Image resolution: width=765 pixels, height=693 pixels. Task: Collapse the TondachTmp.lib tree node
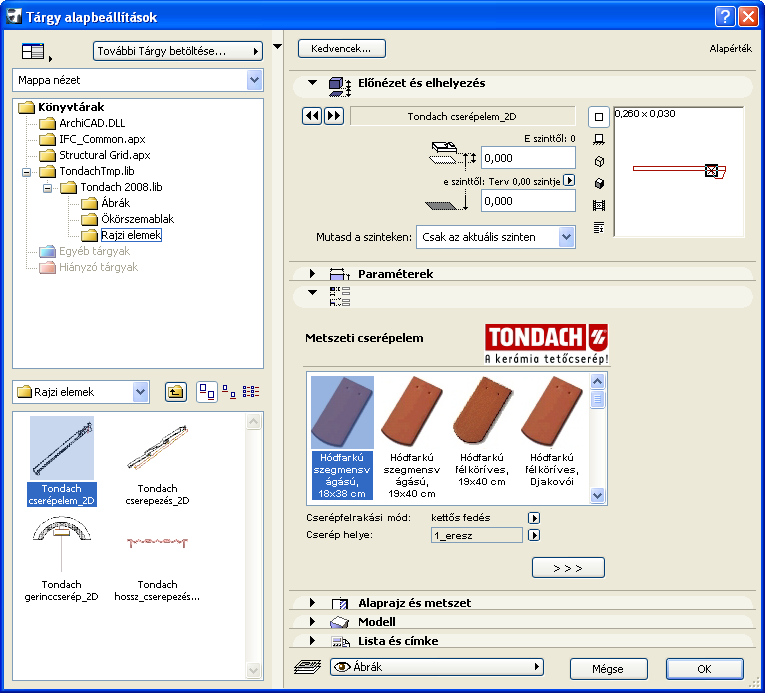(x=26, y=172)
